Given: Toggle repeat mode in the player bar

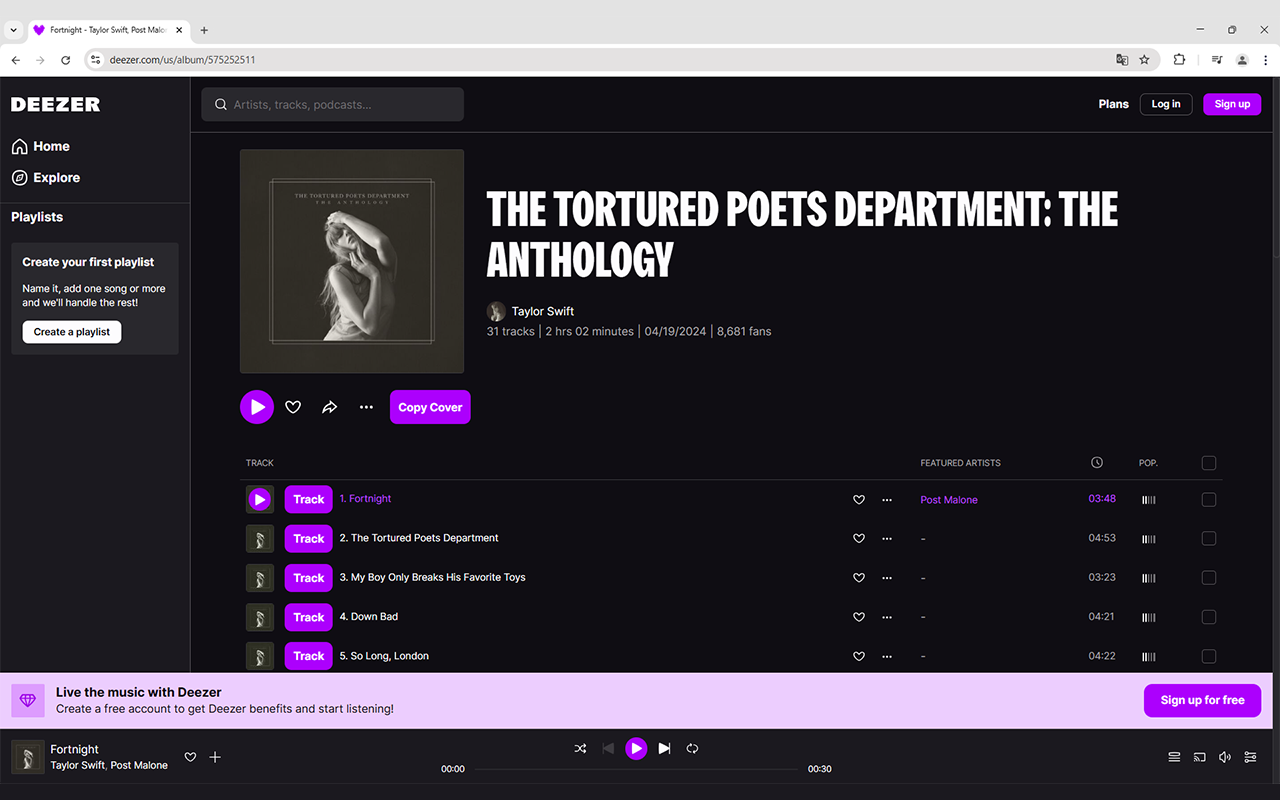Looking at the screenshot, I should 692,748.
